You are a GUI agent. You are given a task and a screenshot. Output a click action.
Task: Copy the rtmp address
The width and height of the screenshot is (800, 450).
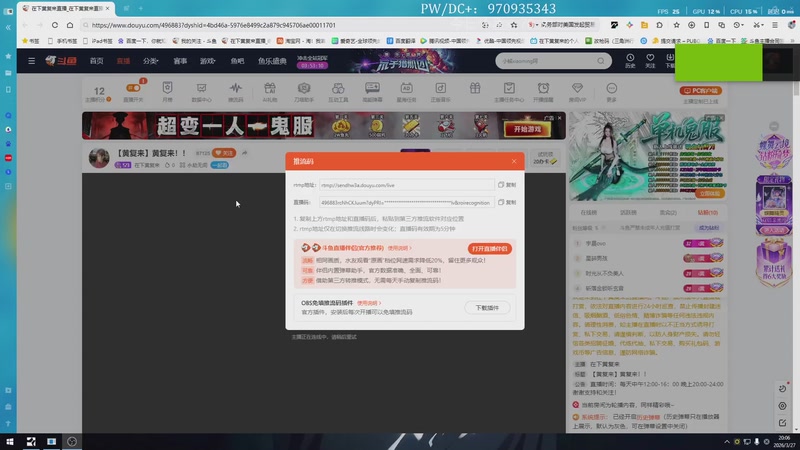pyautogui.click(x=507, y=185)
